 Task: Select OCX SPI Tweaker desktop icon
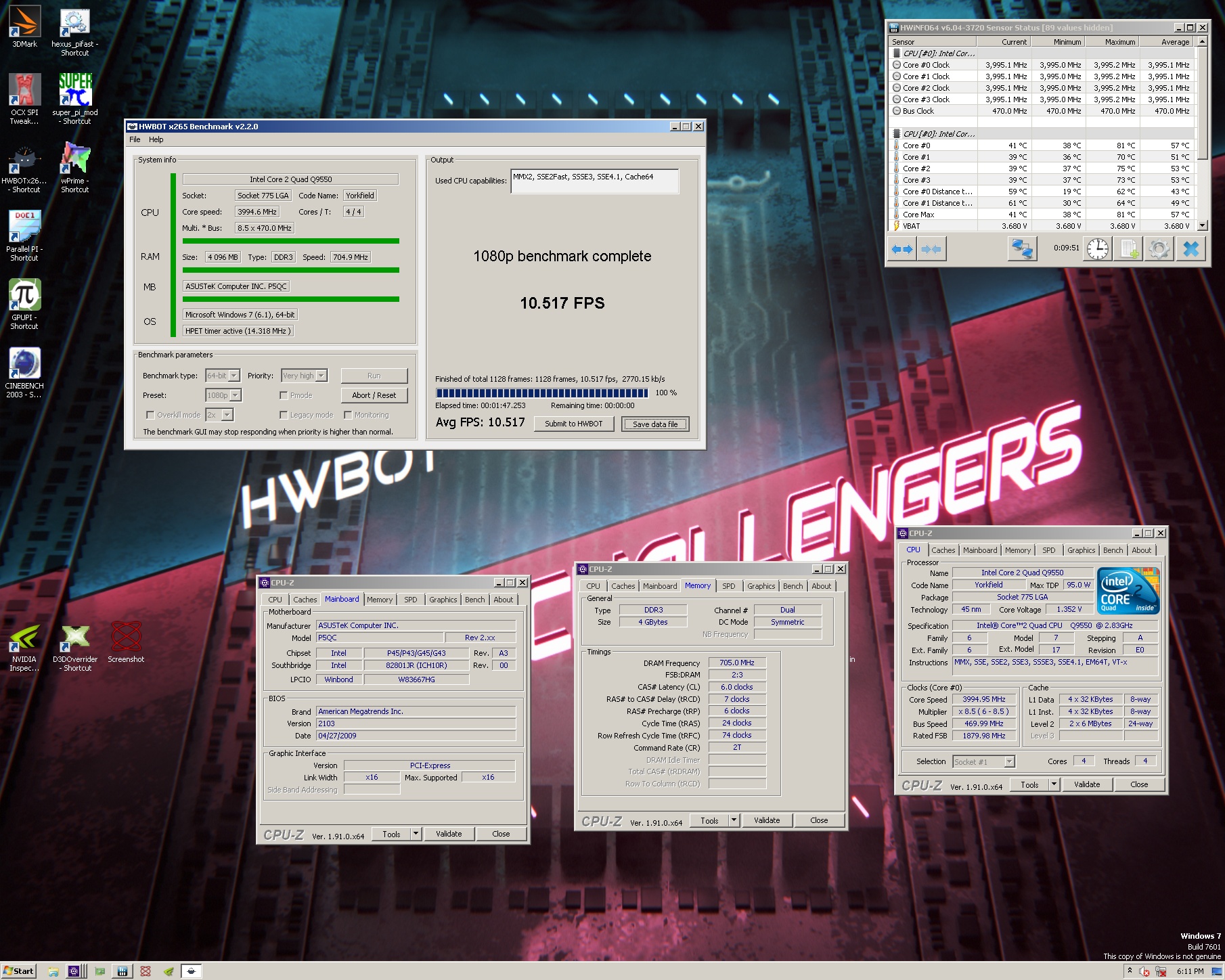24,99
